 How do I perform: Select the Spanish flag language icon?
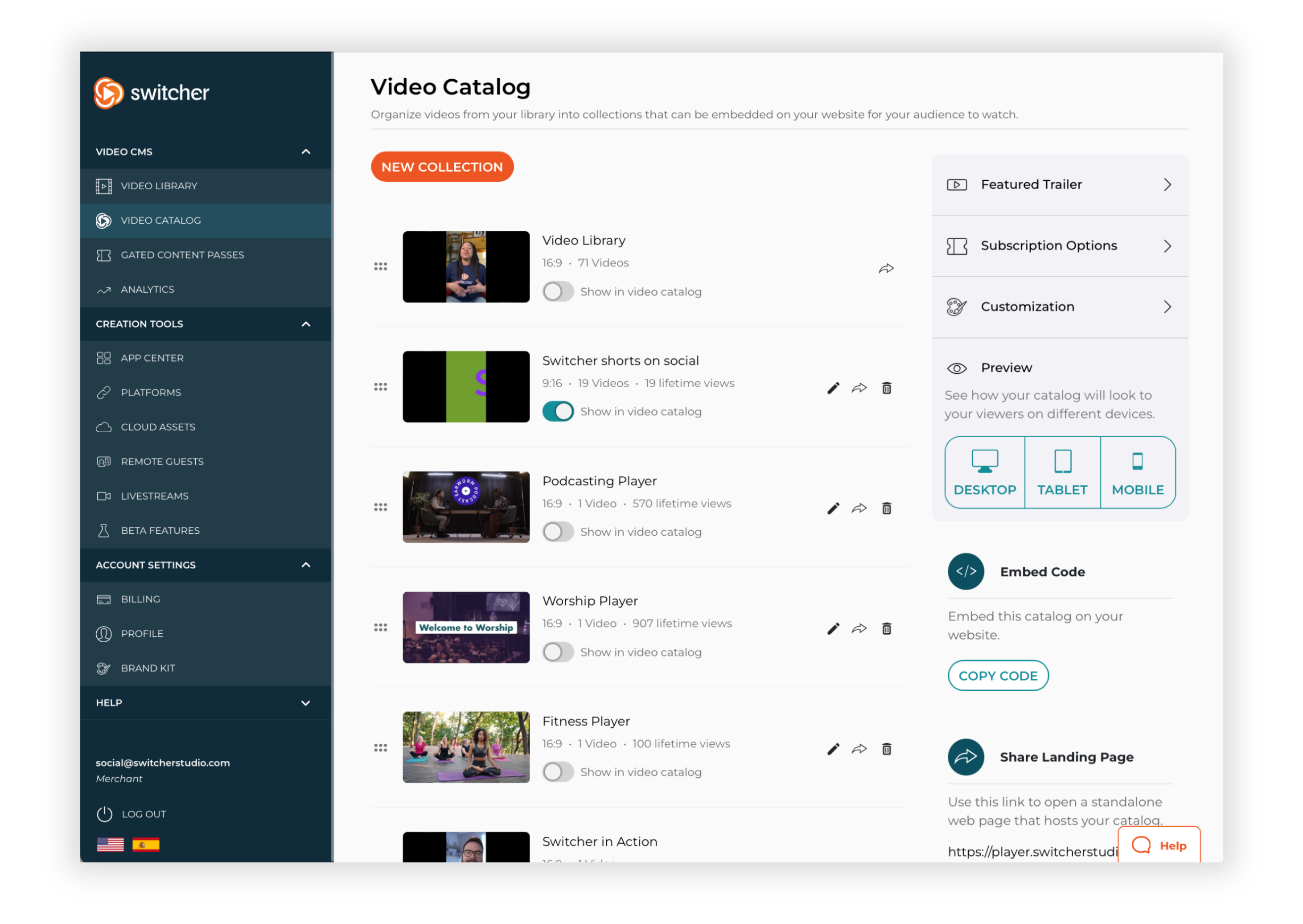point(146,845)
